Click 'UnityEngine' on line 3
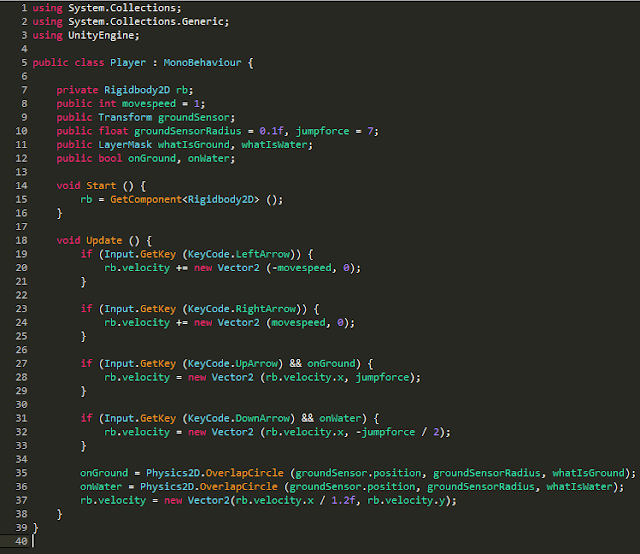The width and height of the screenshot is (640, 554). point(101,36)
